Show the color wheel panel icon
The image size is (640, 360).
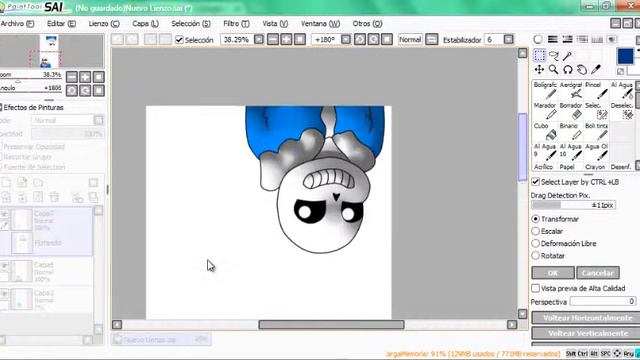(x=538, y=39)
